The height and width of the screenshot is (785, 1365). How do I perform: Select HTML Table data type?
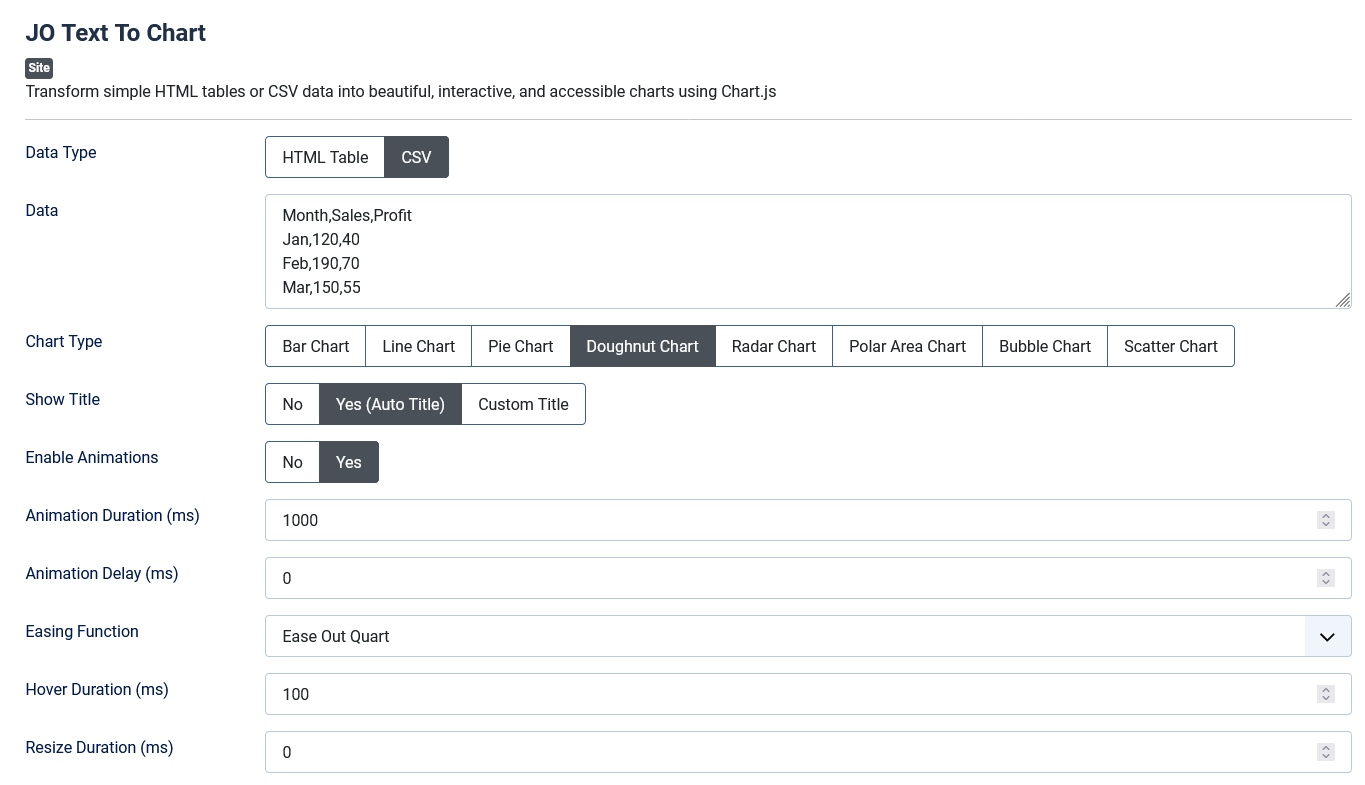(x=325, y=157)
